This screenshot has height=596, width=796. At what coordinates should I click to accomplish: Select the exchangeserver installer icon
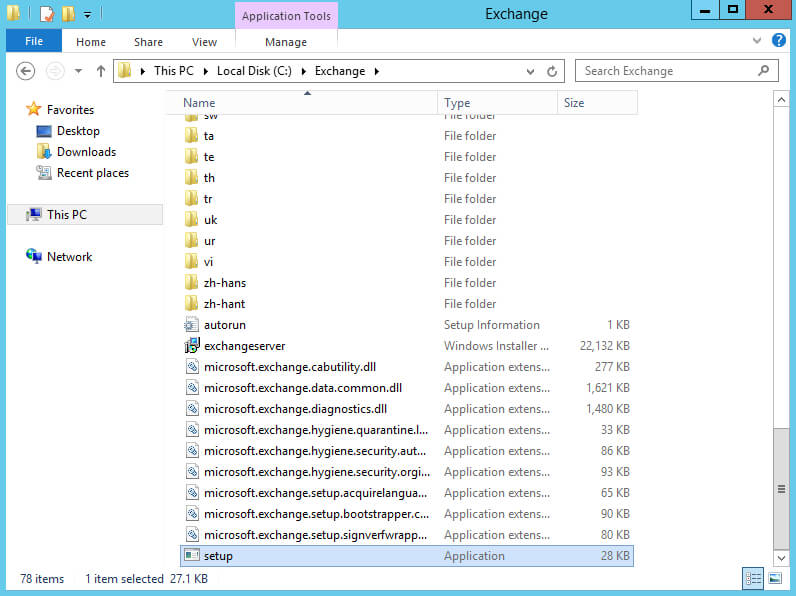tap(191, 346)
